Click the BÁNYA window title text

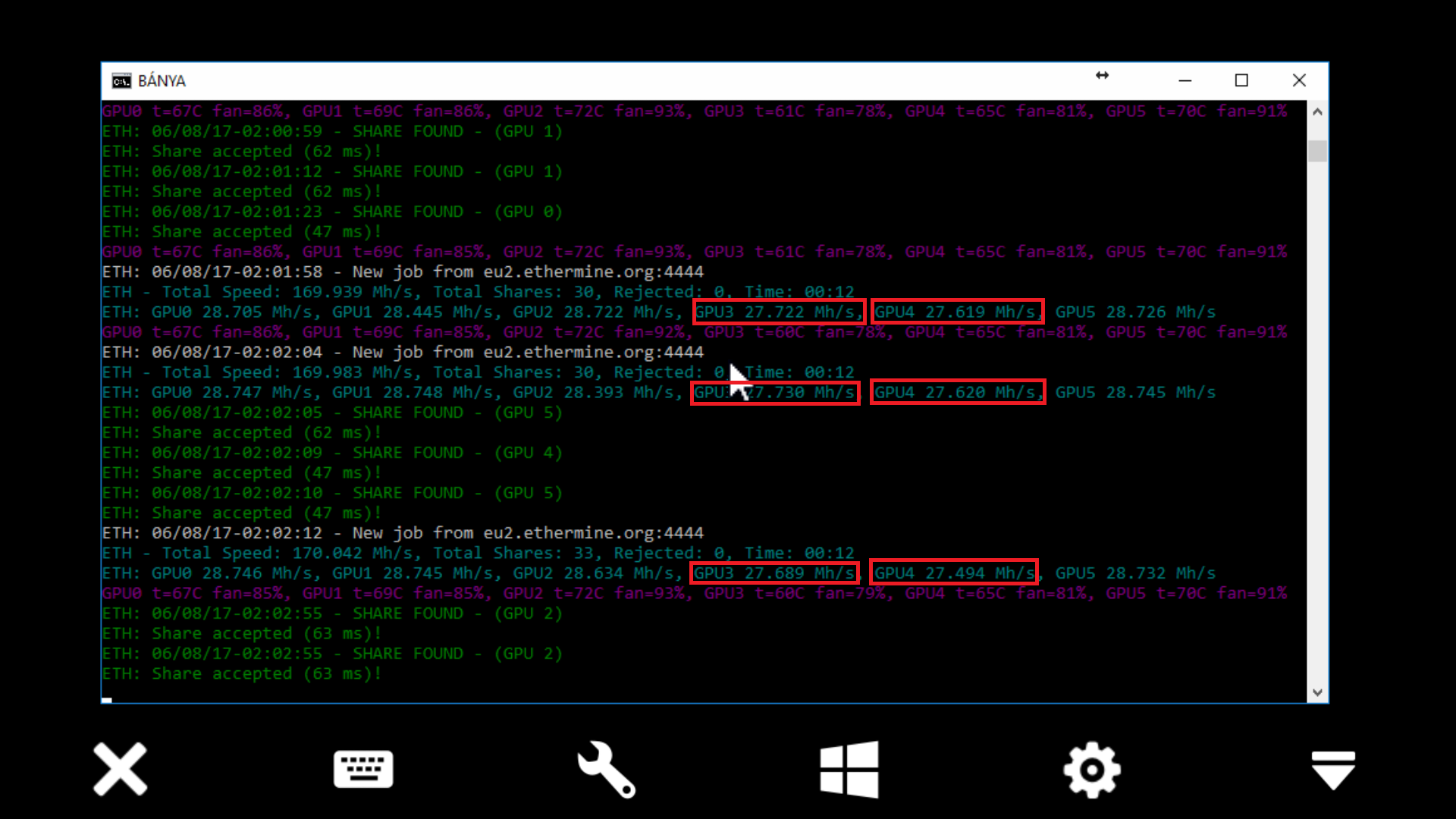[162, 81]
